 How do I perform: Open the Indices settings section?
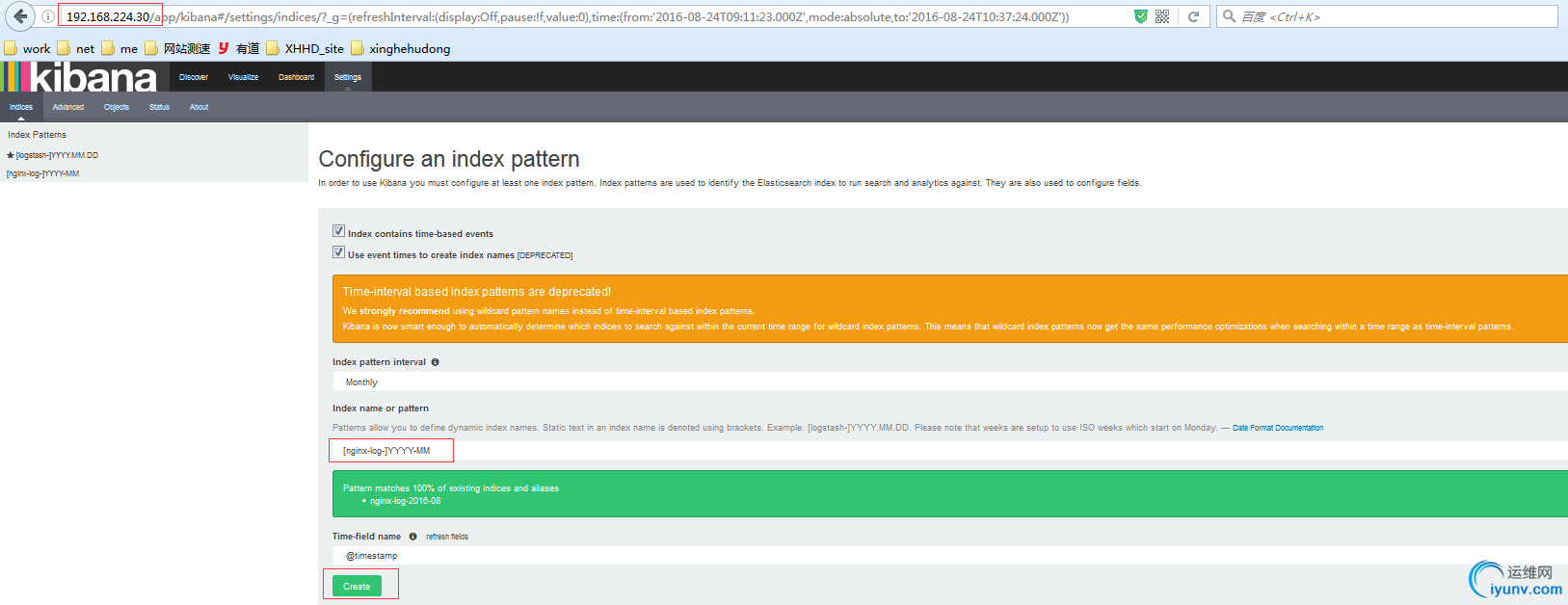[21, 107]
